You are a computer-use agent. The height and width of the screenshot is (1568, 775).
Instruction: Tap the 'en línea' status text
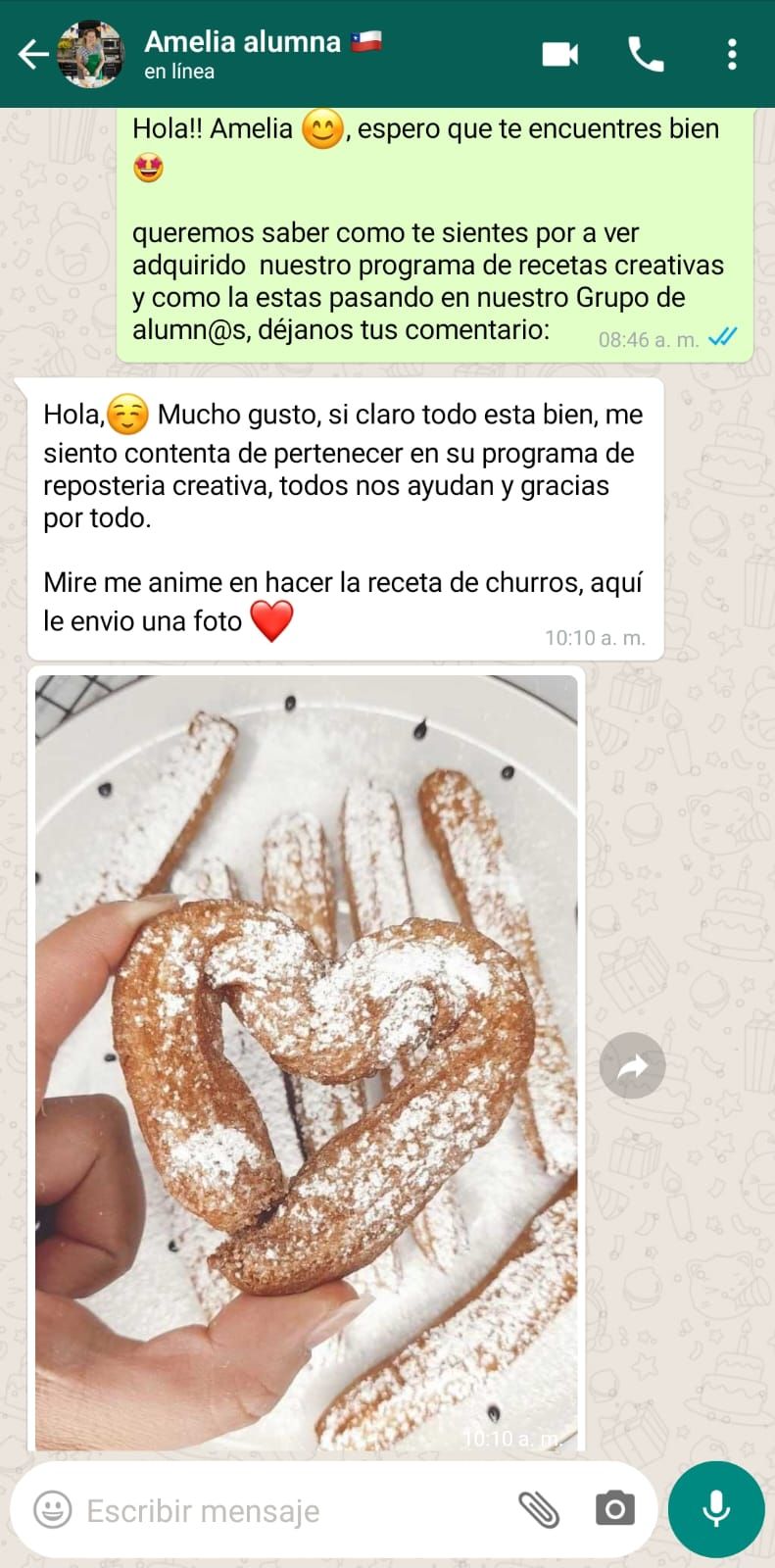[179, 72]
